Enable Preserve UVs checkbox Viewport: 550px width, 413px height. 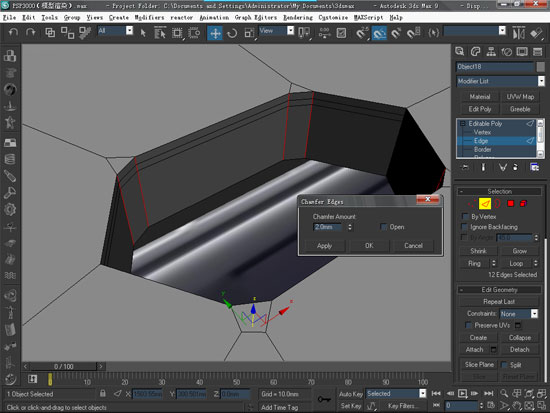point(468,325)
